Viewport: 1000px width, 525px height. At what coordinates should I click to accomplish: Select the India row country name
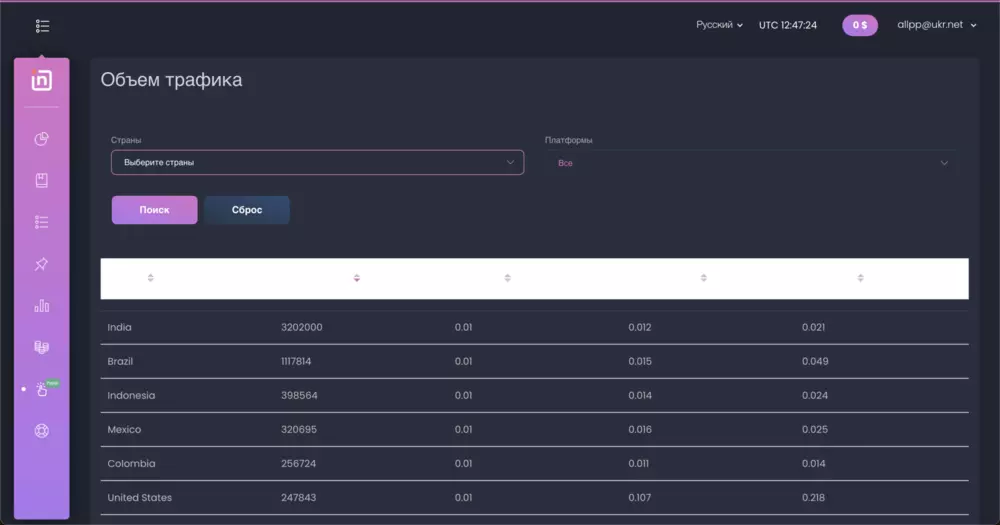tap(119, 327)
